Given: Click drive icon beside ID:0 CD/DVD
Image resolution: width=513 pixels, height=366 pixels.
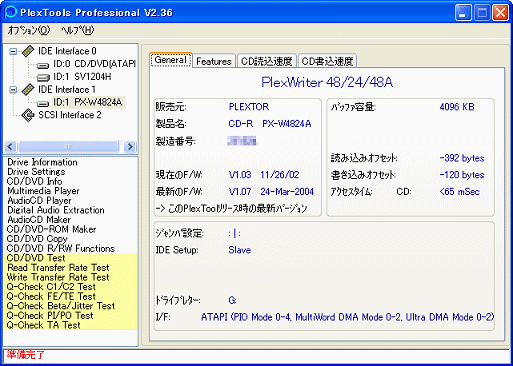Looking at the screenshot, I should (x=43, y=65).
